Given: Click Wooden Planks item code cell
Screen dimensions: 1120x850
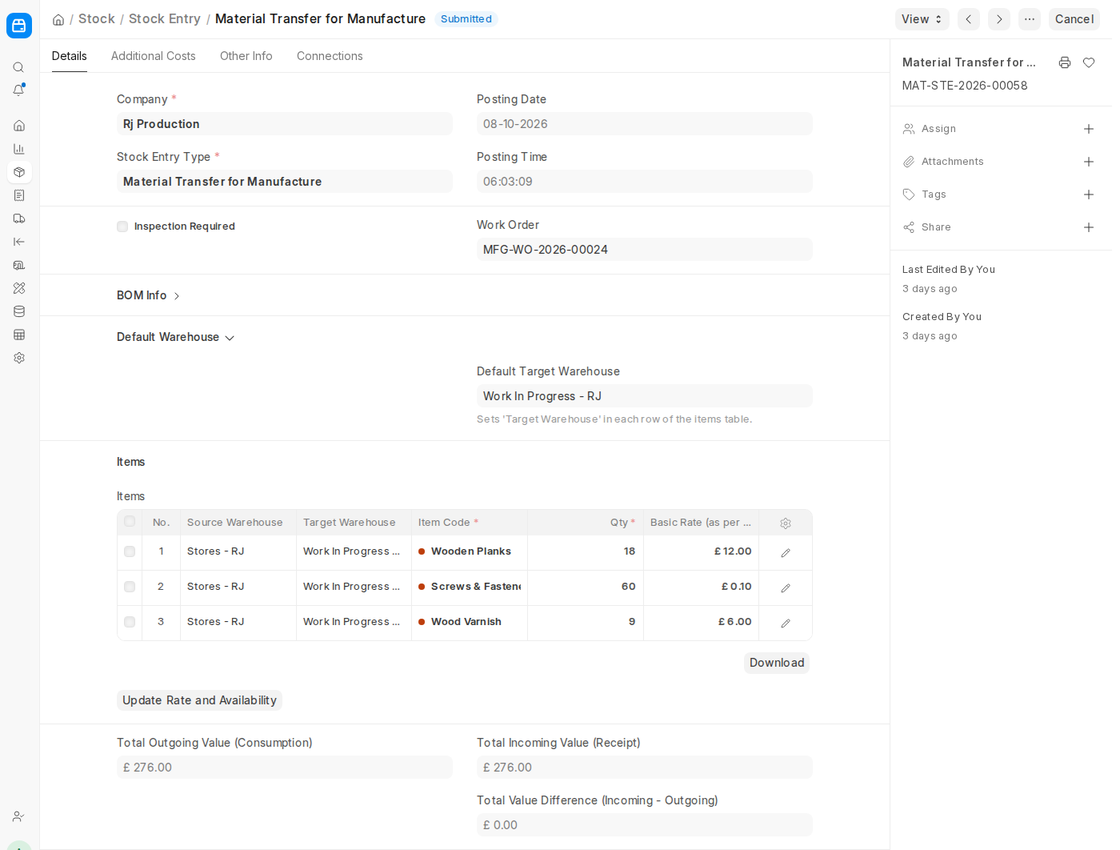Looking at the screenshot, I should pyautogui.click(x=469, y=551).
